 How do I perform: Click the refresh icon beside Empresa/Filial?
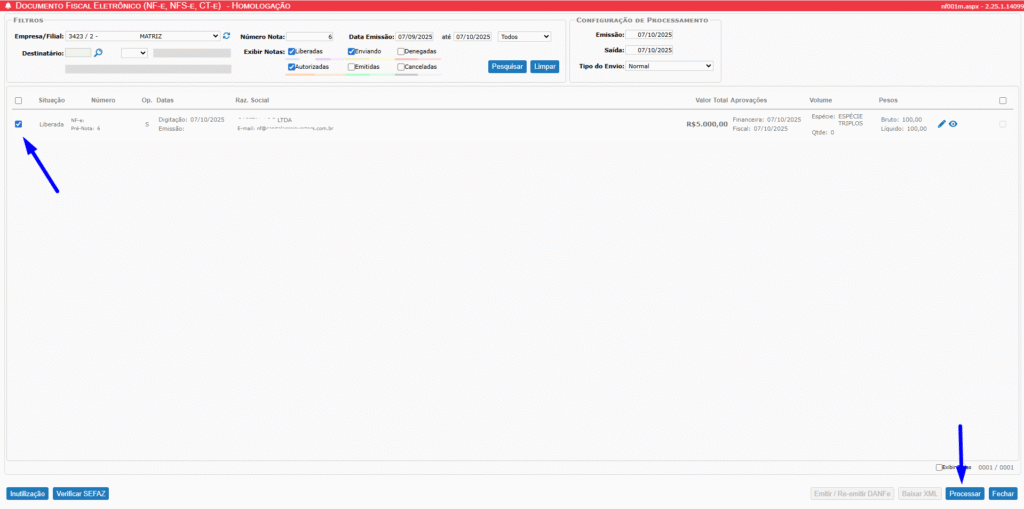coord(226,36)
